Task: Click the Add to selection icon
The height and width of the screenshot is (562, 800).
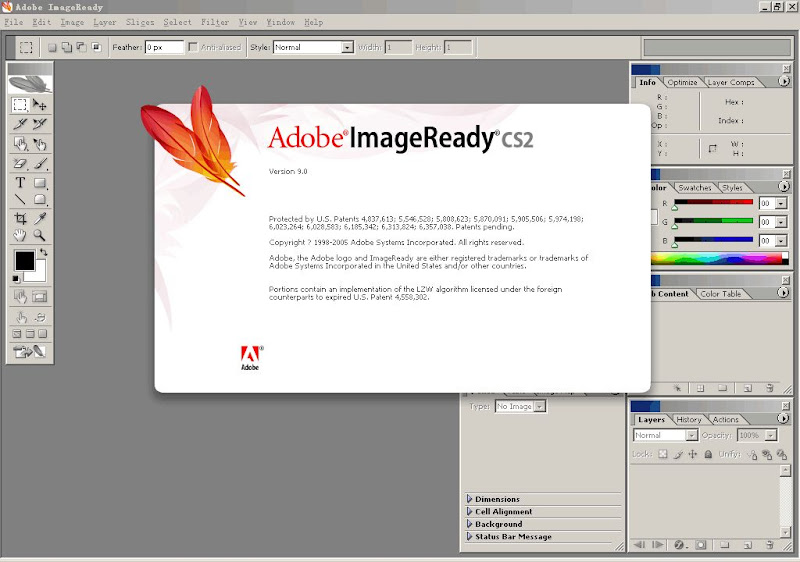Action: pyautogui.click(x=66, y=47)
